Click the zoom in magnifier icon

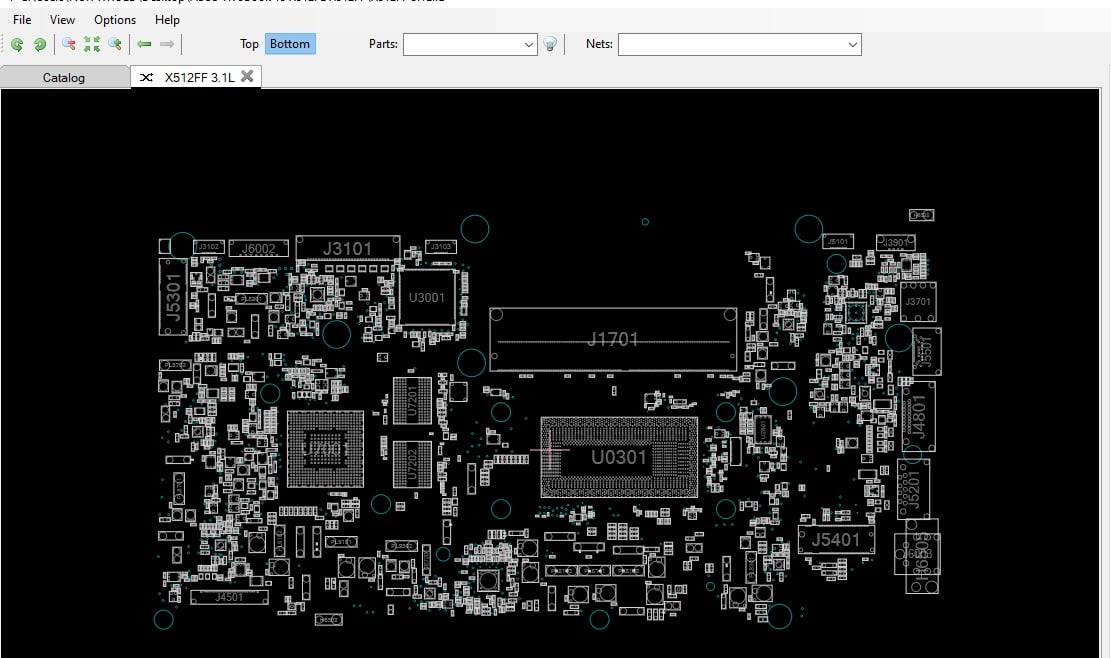click(x=116, y=44)
